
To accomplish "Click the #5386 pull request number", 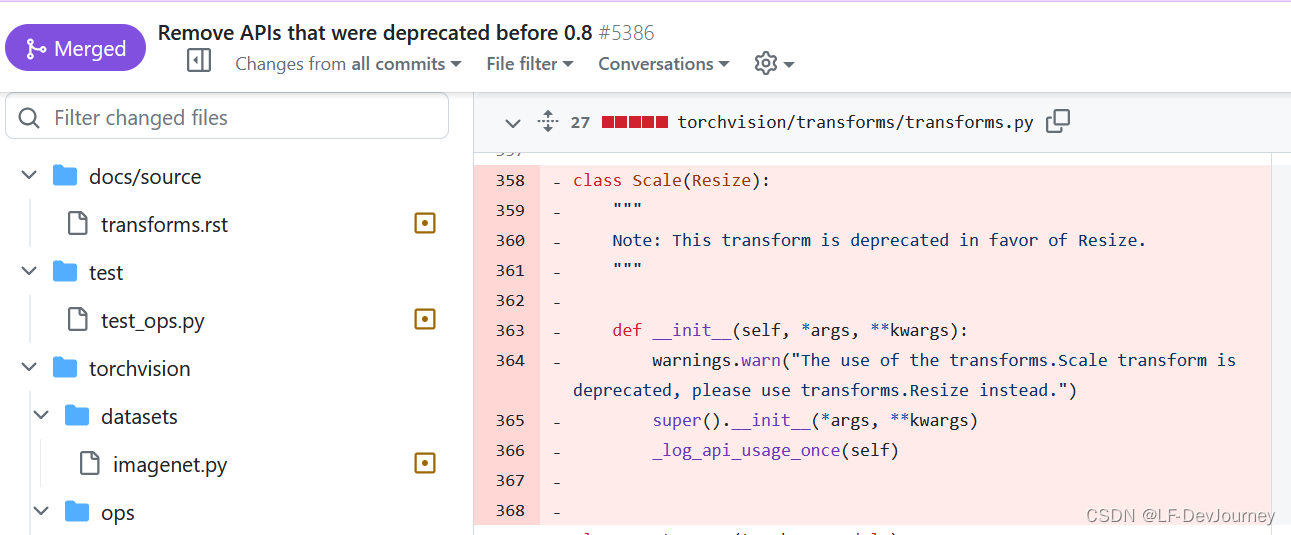I will tap(626, 32).
